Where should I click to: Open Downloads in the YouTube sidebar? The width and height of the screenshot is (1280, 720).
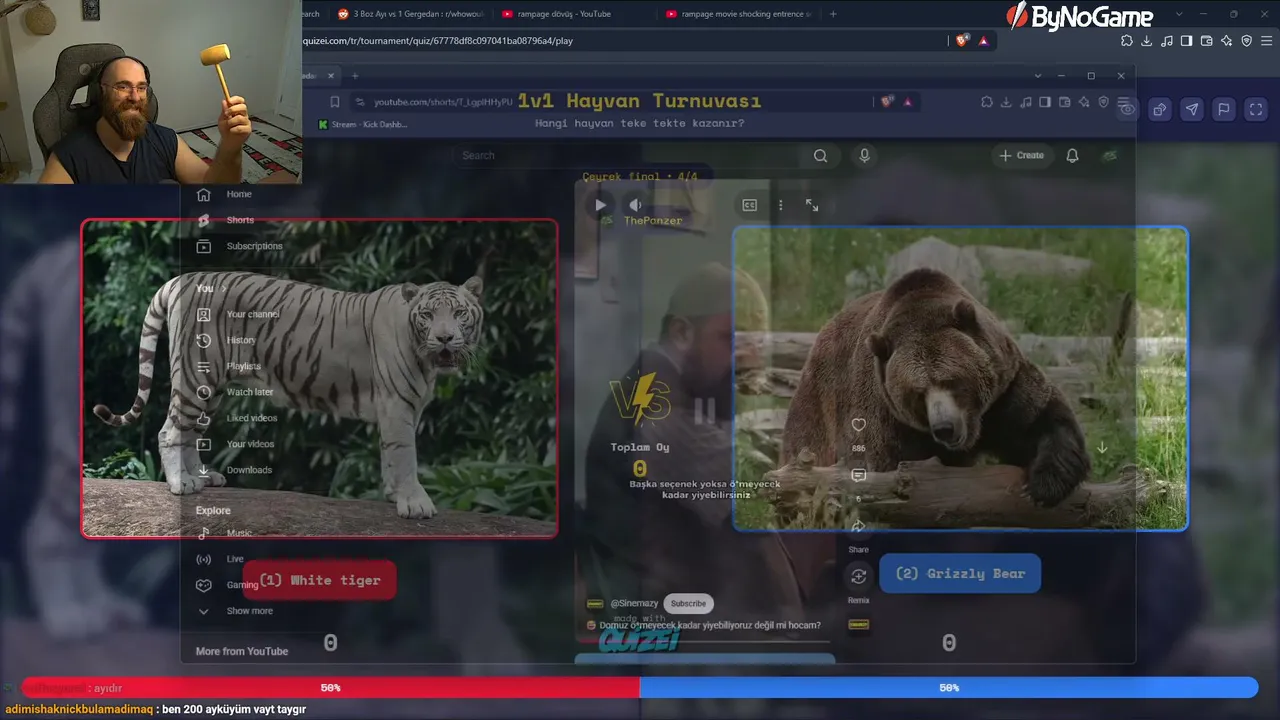point(235,470)
